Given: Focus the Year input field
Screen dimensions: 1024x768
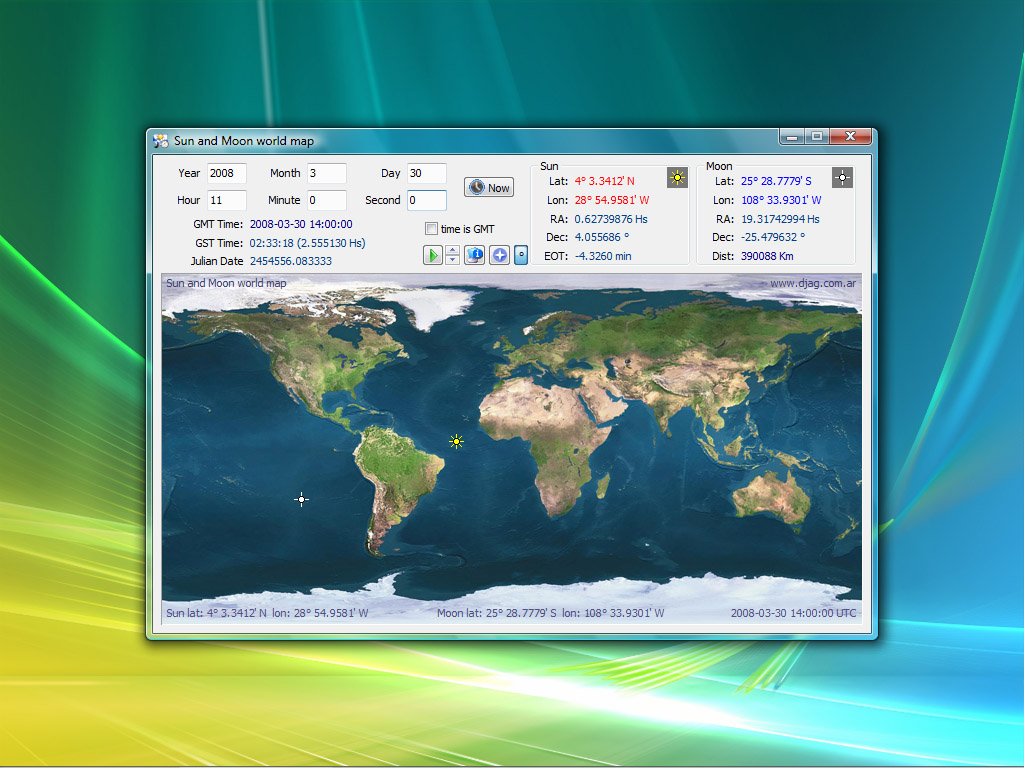Looking at the screenshot, I should (226, 173).
